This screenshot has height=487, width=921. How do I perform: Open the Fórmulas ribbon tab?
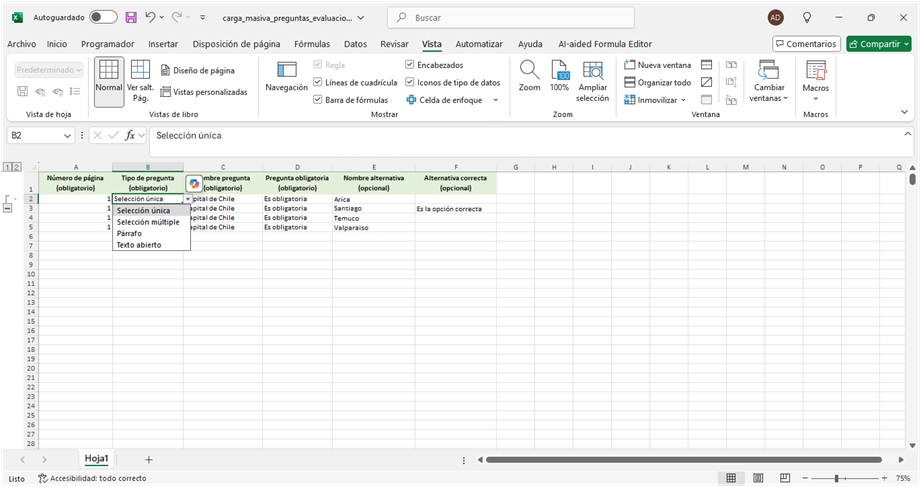pyautogui.click(x=312, y=44)
